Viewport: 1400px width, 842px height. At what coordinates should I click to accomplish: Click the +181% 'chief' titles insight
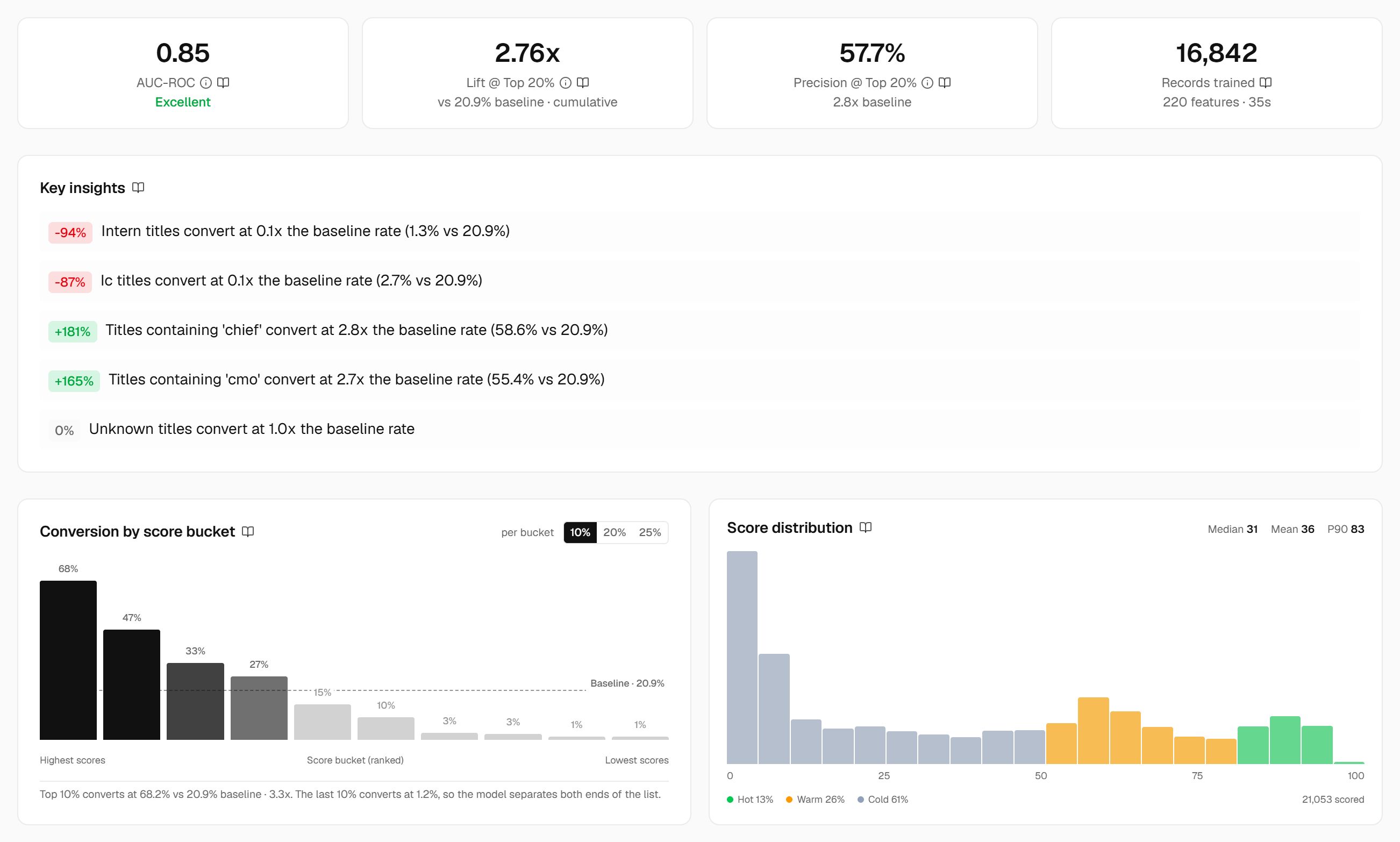700,330
